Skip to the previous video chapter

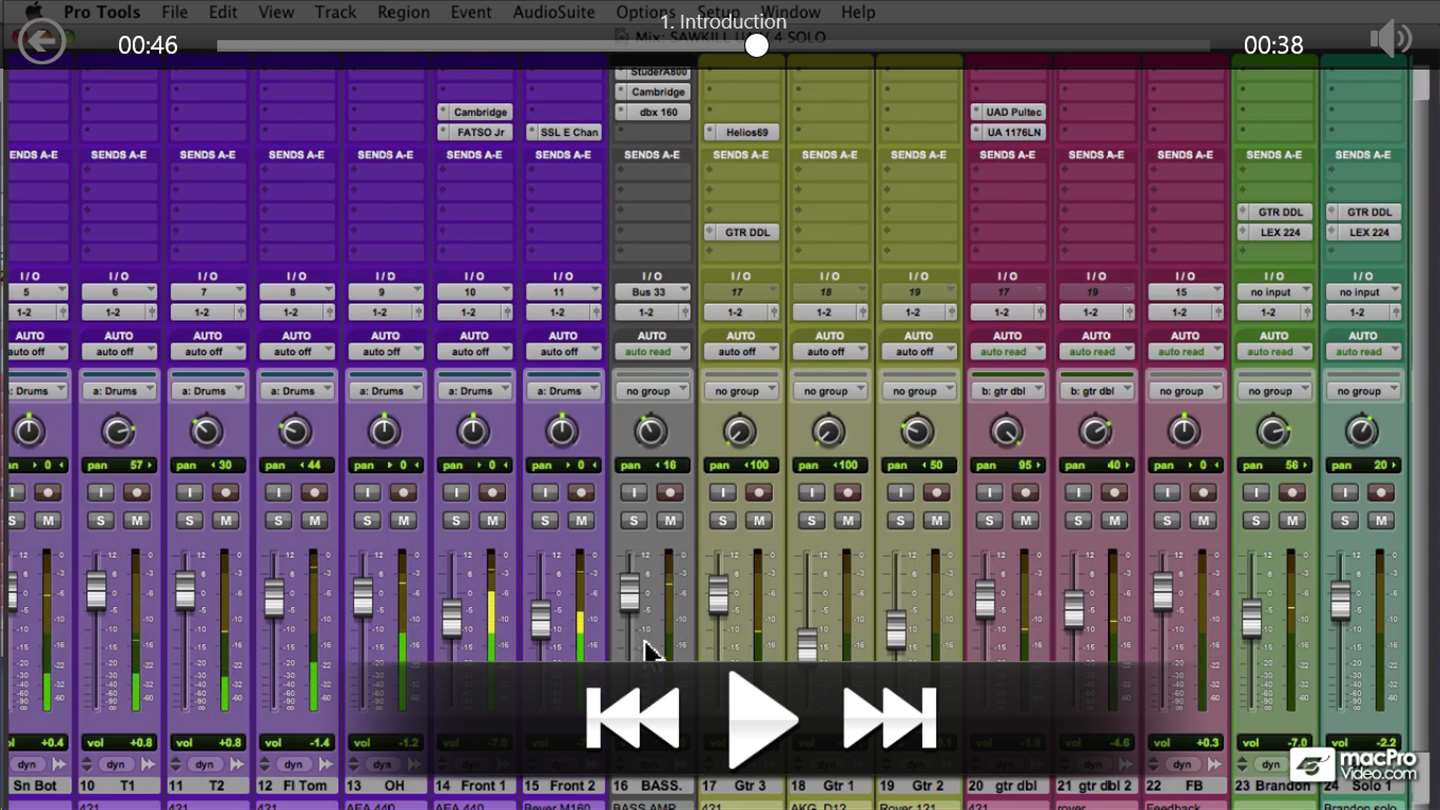pos(632,718)
